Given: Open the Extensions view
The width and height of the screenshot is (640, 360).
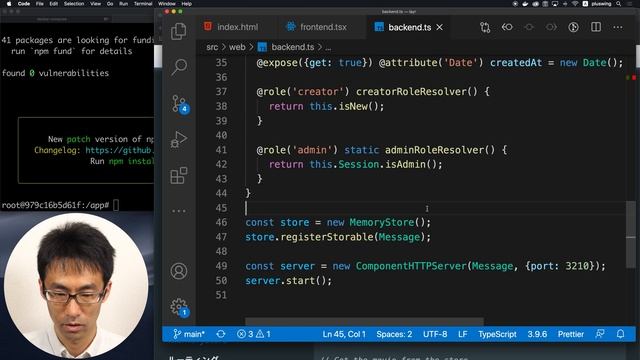Looking at the screenshot, I should [x=179, y=176].
